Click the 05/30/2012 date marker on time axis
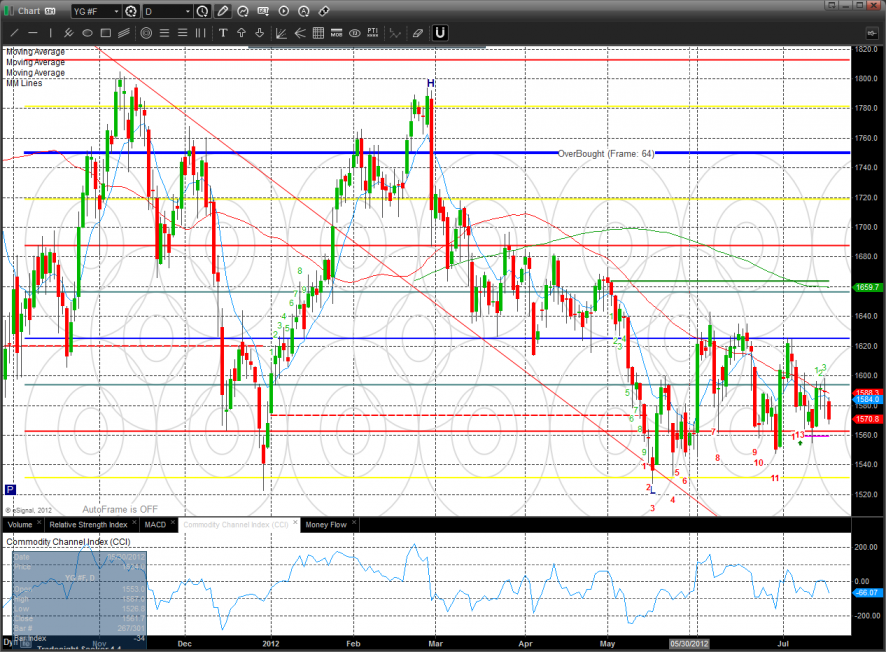Screen dimensions: 886x652 (x=689, y=644)
